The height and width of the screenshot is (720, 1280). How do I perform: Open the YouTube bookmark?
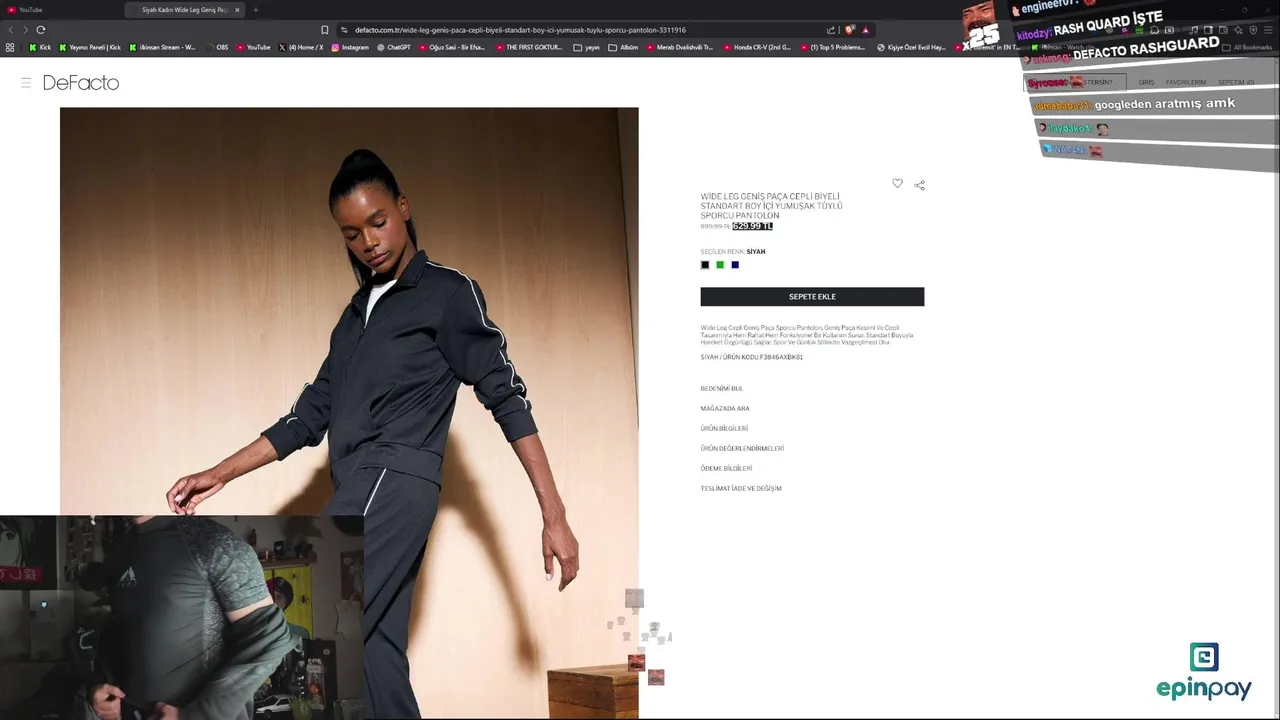coord(253,47)
